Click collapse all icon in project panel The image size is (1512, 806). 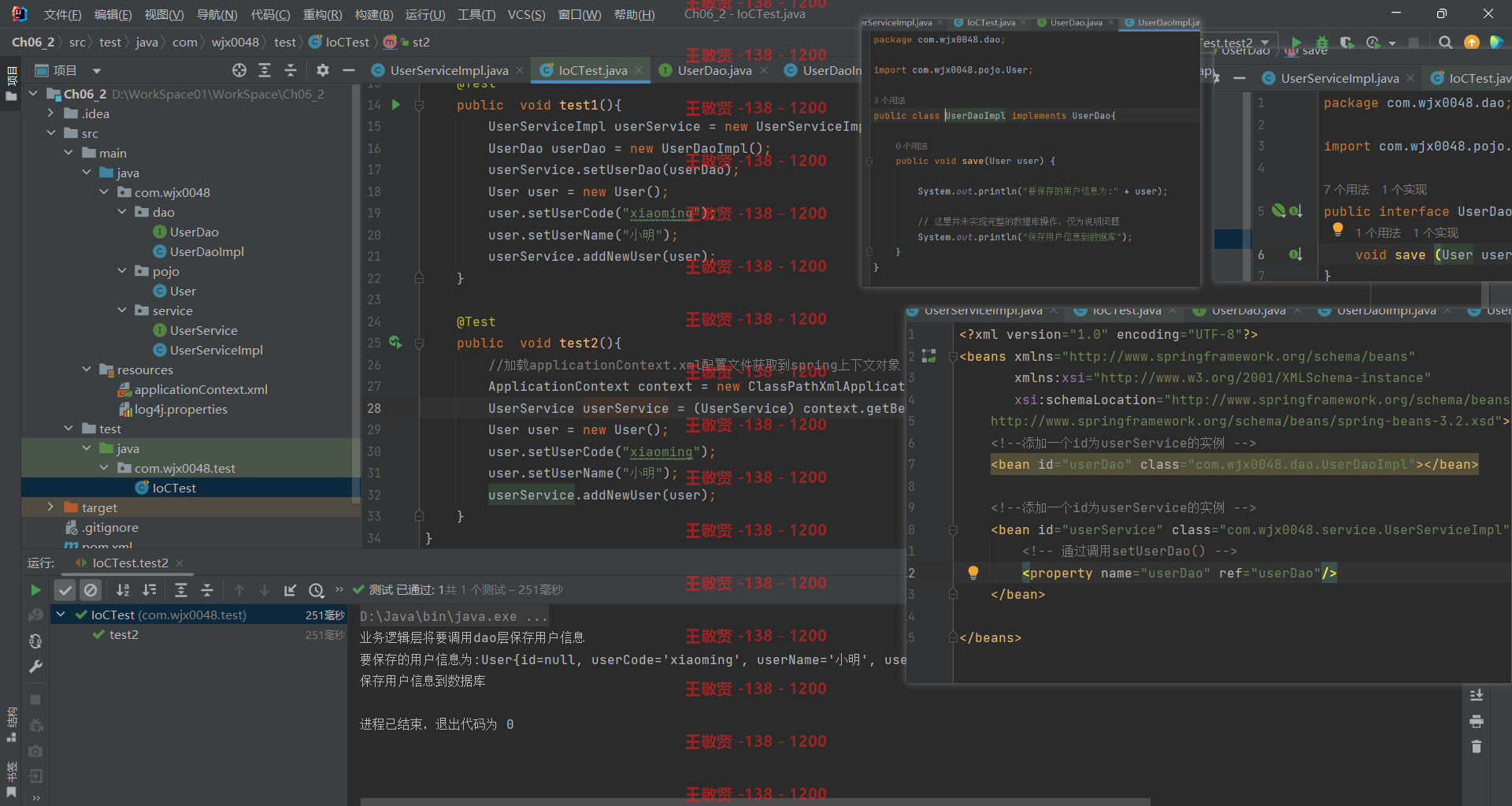coord(291,70)
